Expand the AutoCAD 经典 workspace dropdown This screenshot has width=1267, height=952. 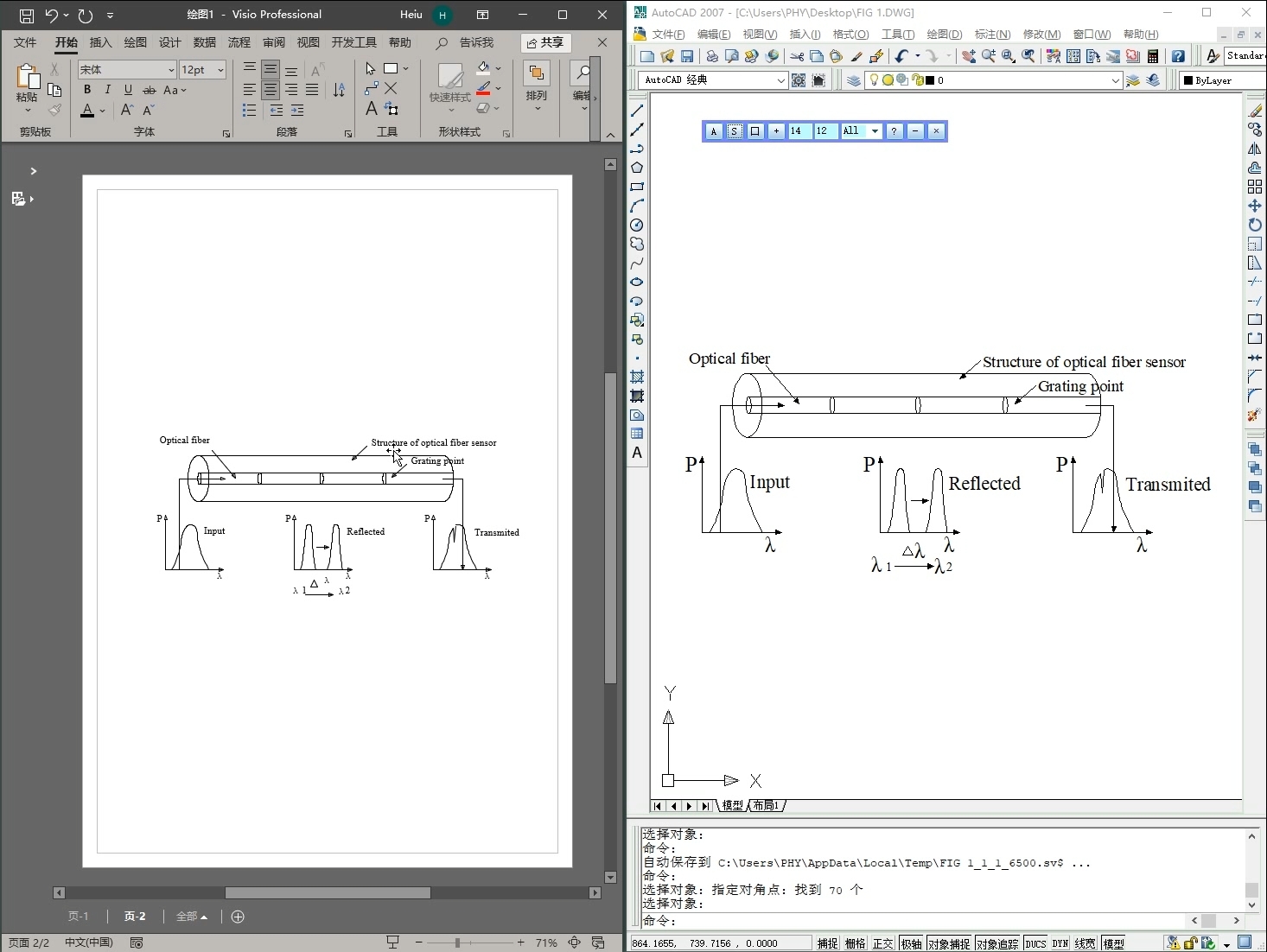pos(780,80)
